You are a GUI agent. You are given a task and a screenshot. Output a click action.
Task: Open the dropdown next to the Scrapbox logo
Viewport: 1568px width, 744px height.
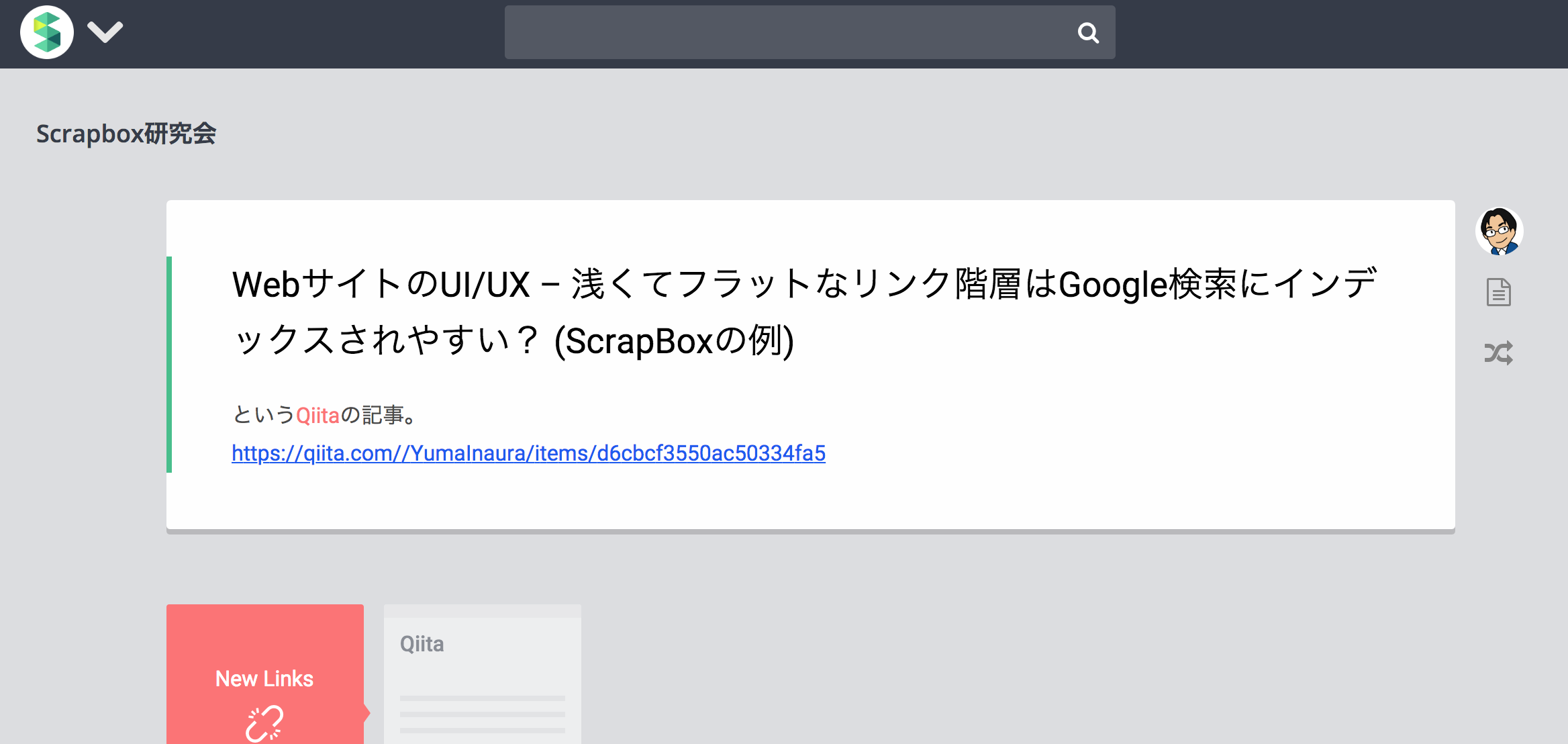click(x=105, y=32)
